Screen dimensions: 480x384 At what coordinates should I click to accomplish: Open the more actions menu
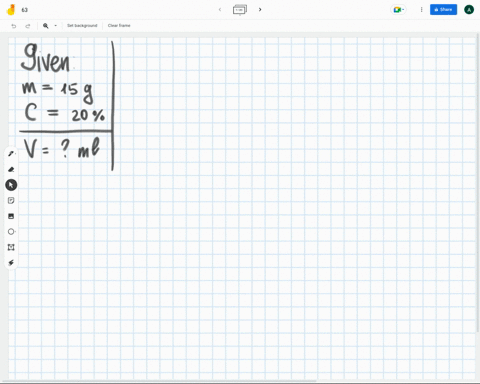click(421, 10)
